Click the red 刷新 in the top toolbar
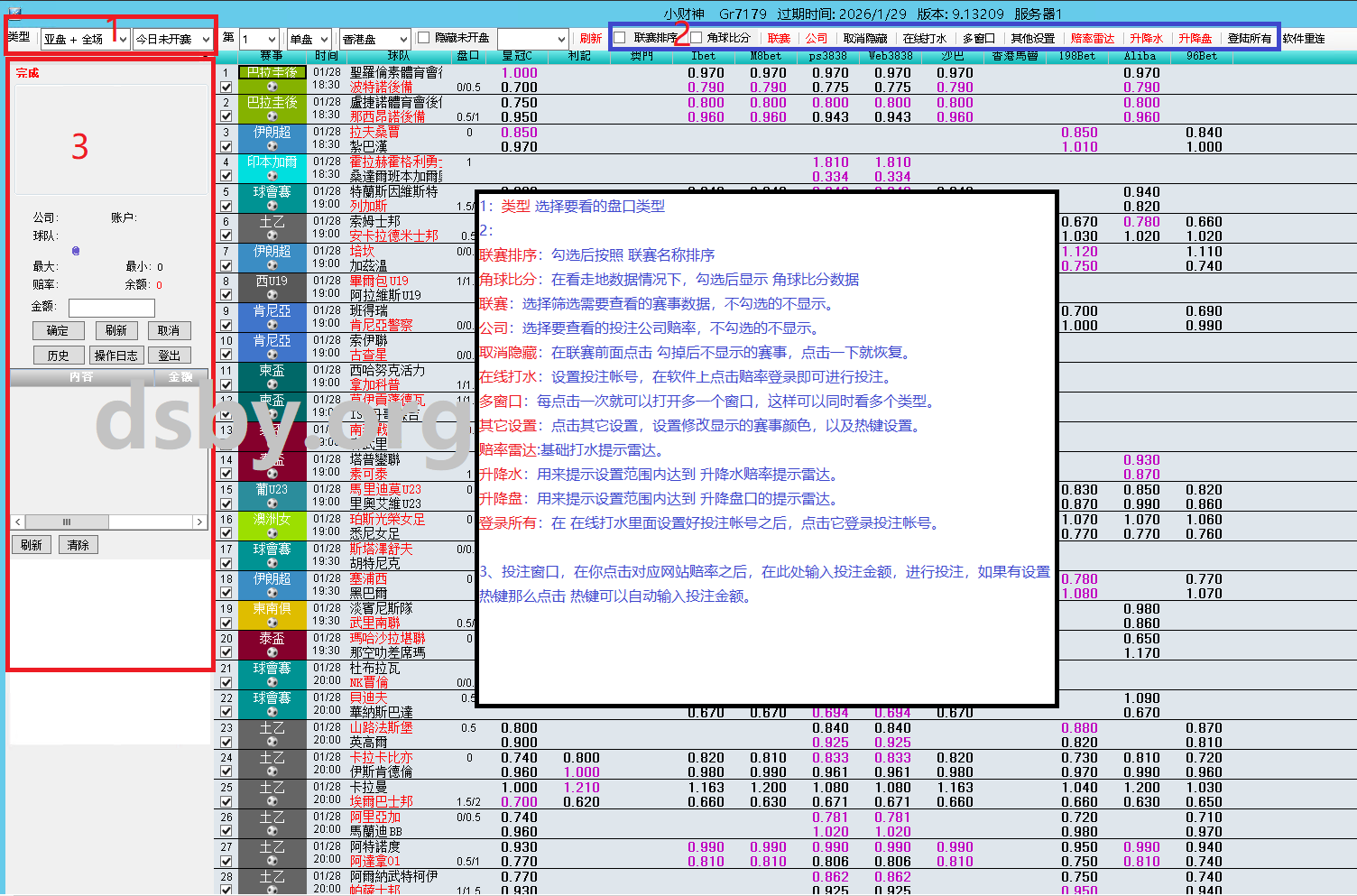The width and height of the screenshot is (1357, 896). [x=591, y=39]
